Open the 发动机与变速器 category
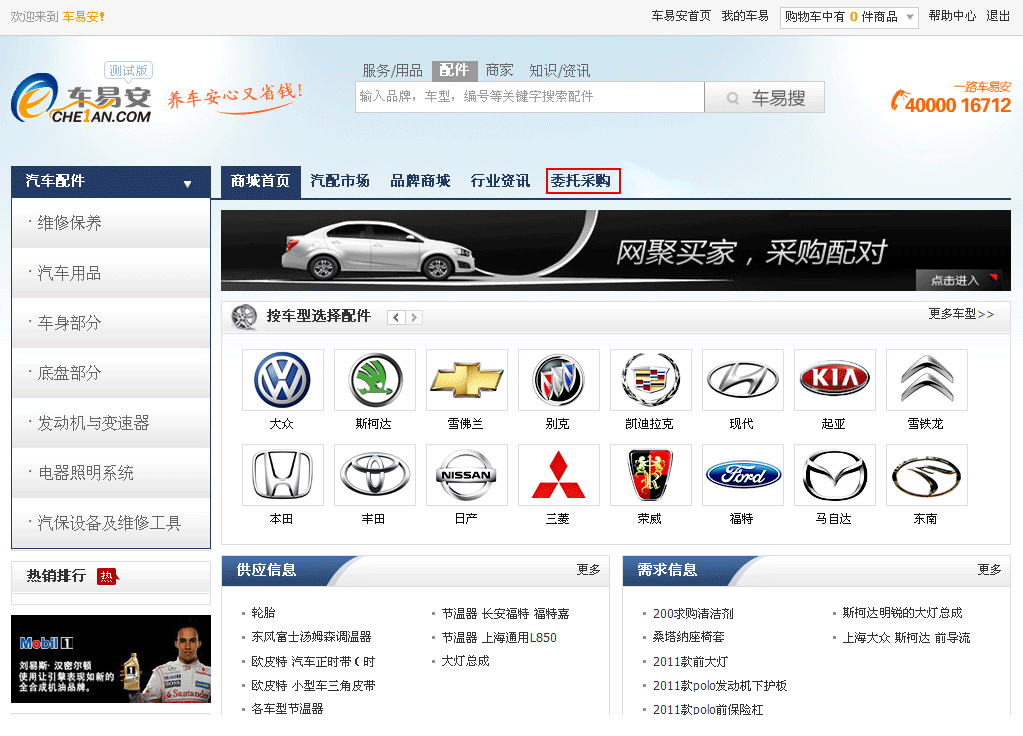1023x736 pixels. click(111, 423)
